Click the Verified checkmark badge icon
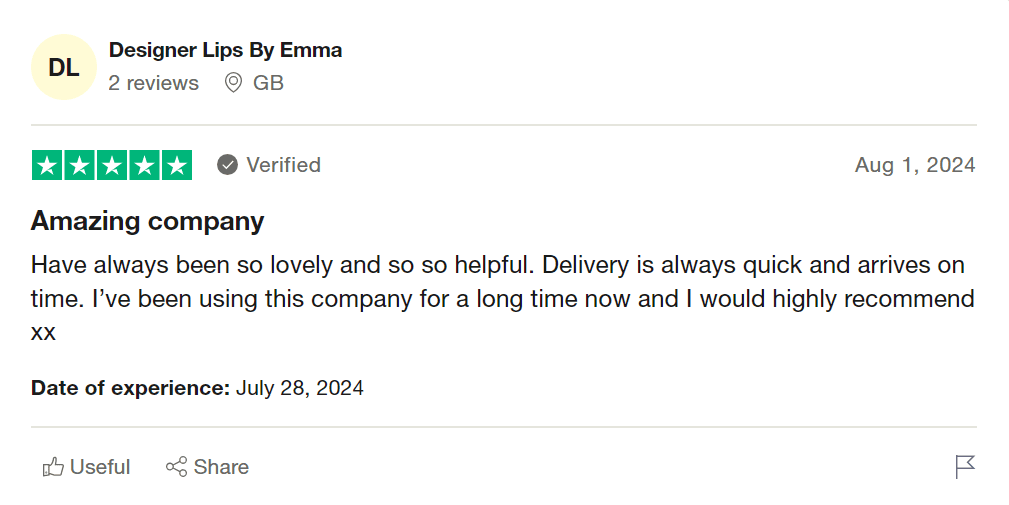The height and width of the screenshot is (505, 1009). 228,165
